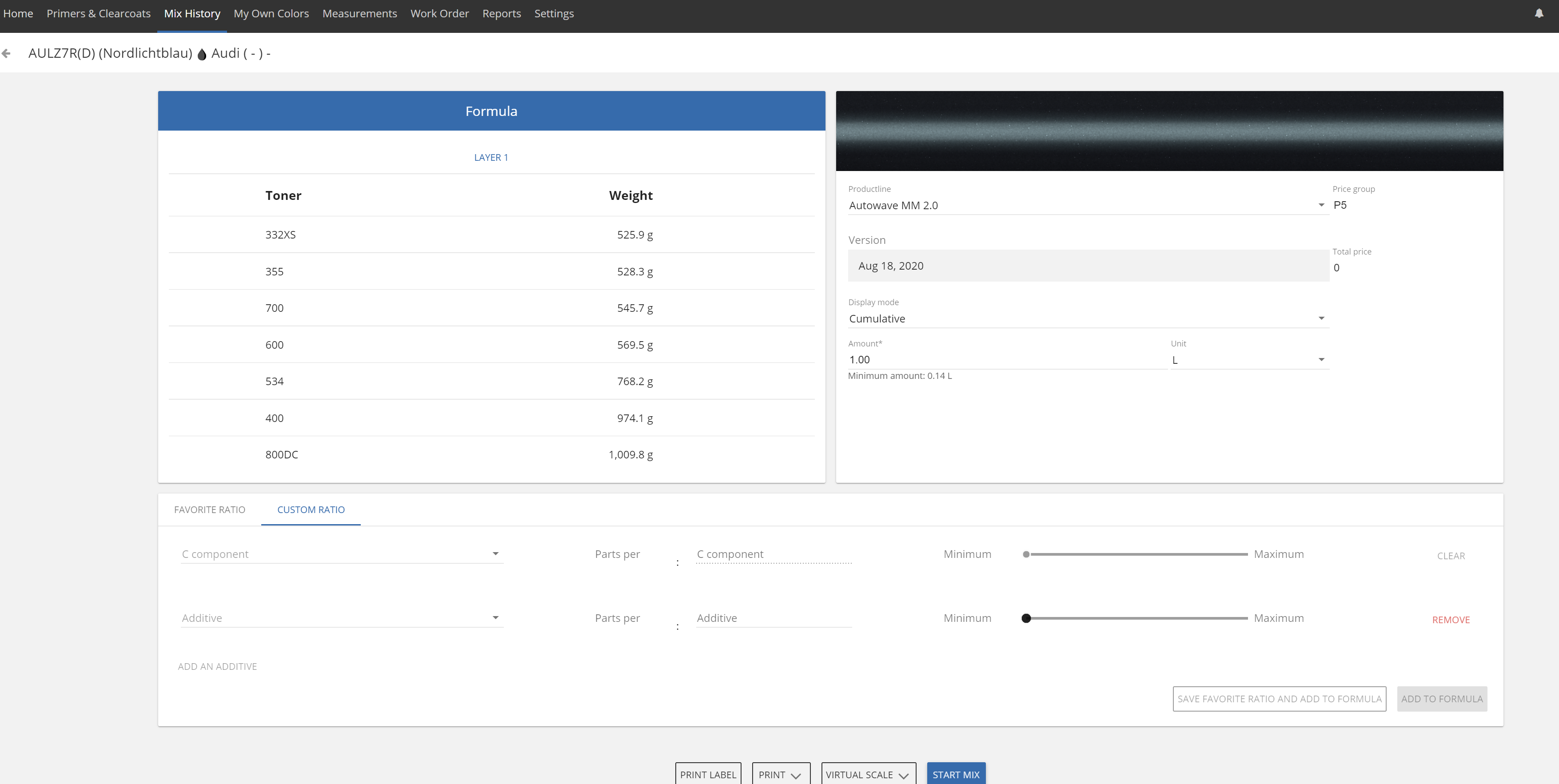Click the START MIX button

[x=956, y=774]
